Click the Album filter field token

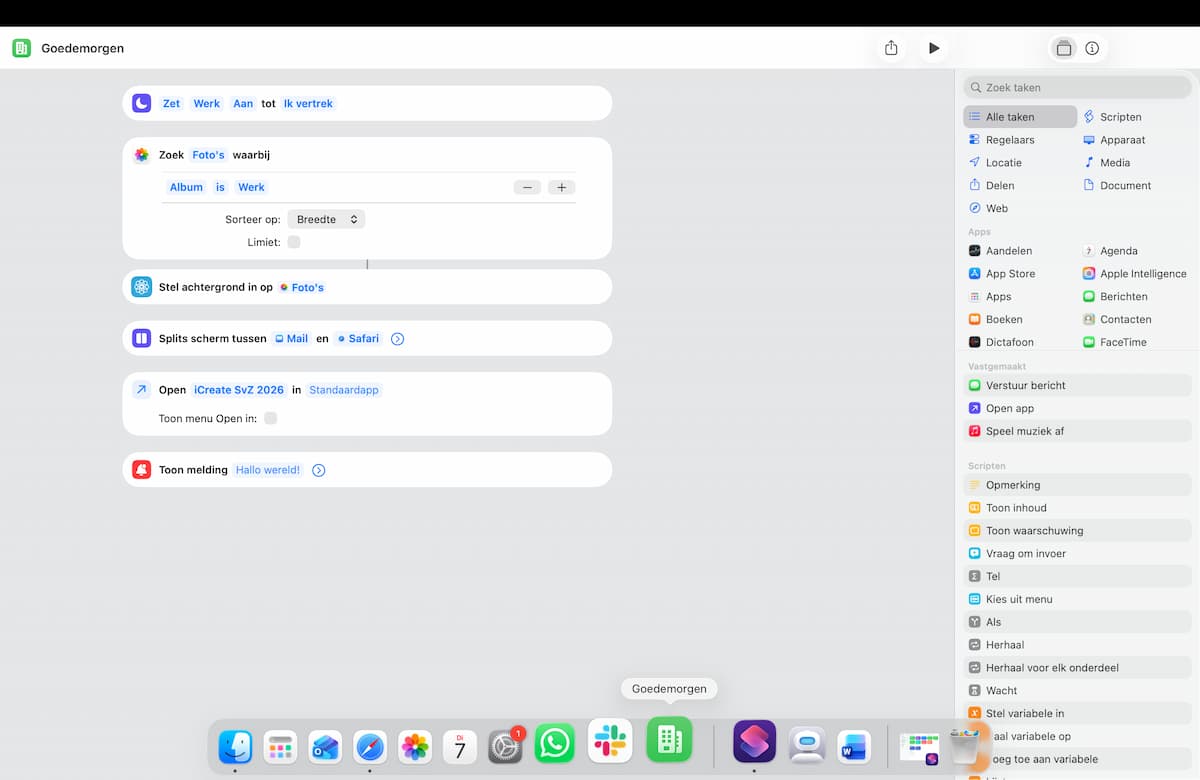pos(186,187)
